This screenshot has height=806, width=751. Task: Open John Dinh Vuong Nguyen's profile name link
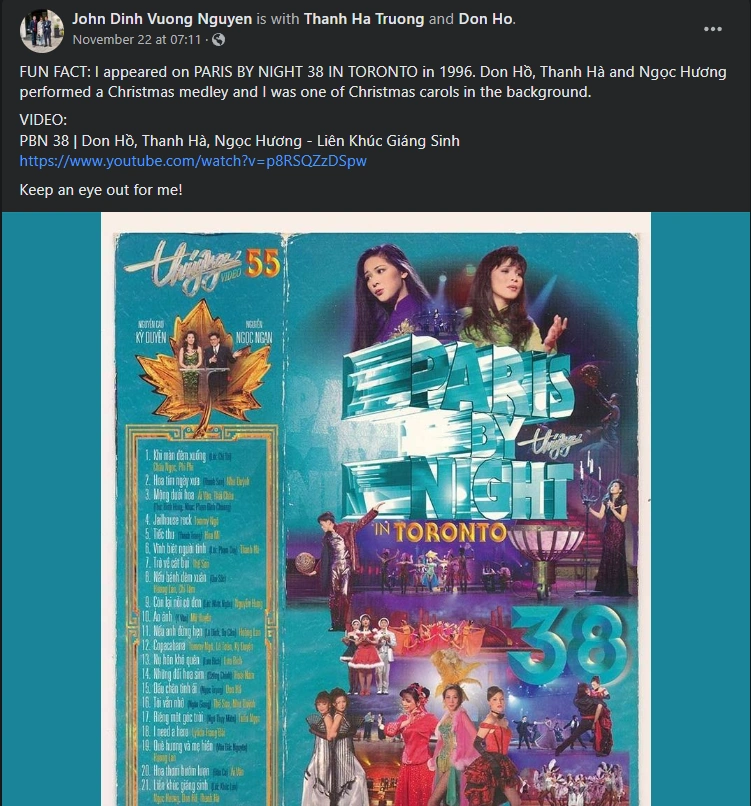[x=162, y=19]
